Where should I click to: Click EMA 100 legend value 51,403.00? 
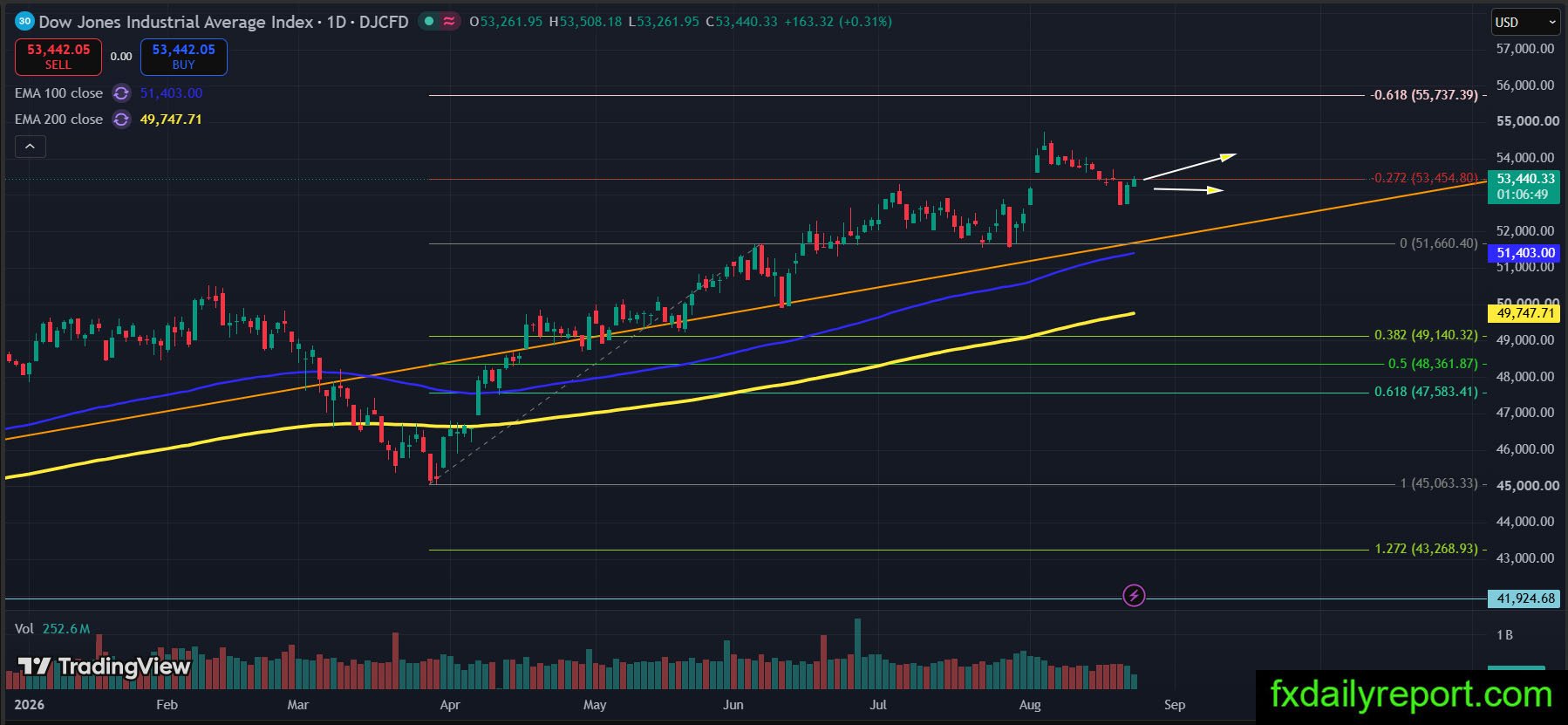click(171, 93)
